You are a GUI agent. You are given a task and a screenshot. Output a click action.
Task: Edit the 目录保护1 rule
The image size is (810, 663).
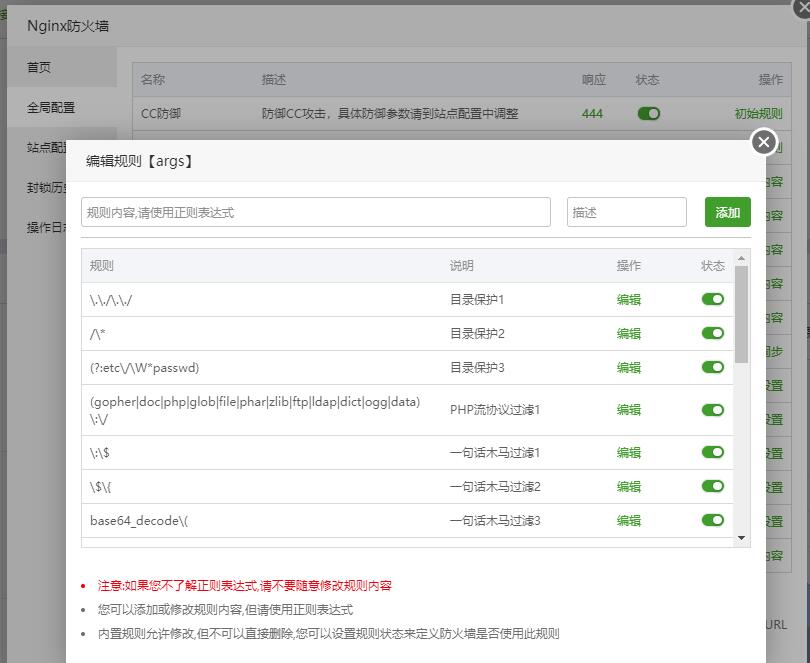coord(629,300)
